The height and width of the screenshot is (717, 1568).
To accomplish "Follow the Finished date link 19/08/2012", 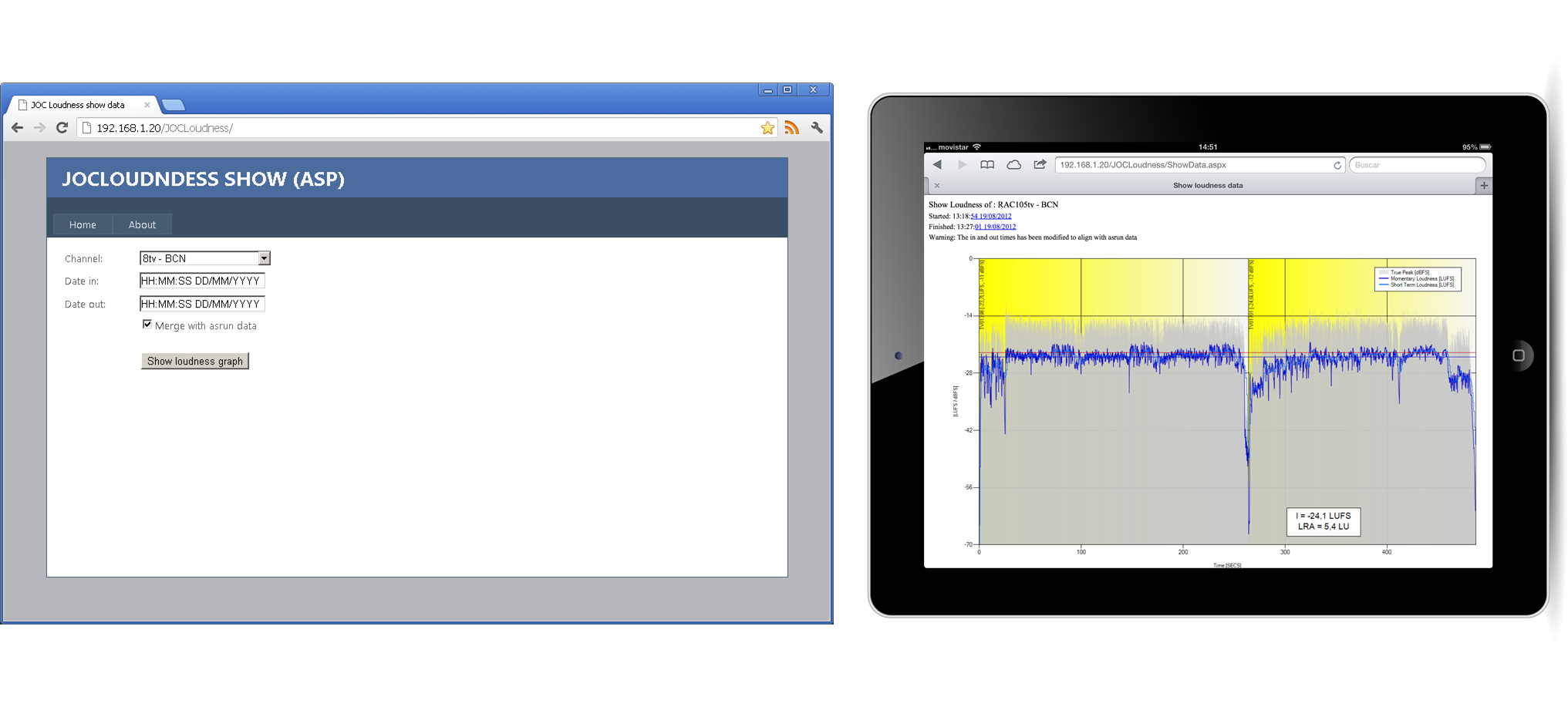I will pos(996,227).
